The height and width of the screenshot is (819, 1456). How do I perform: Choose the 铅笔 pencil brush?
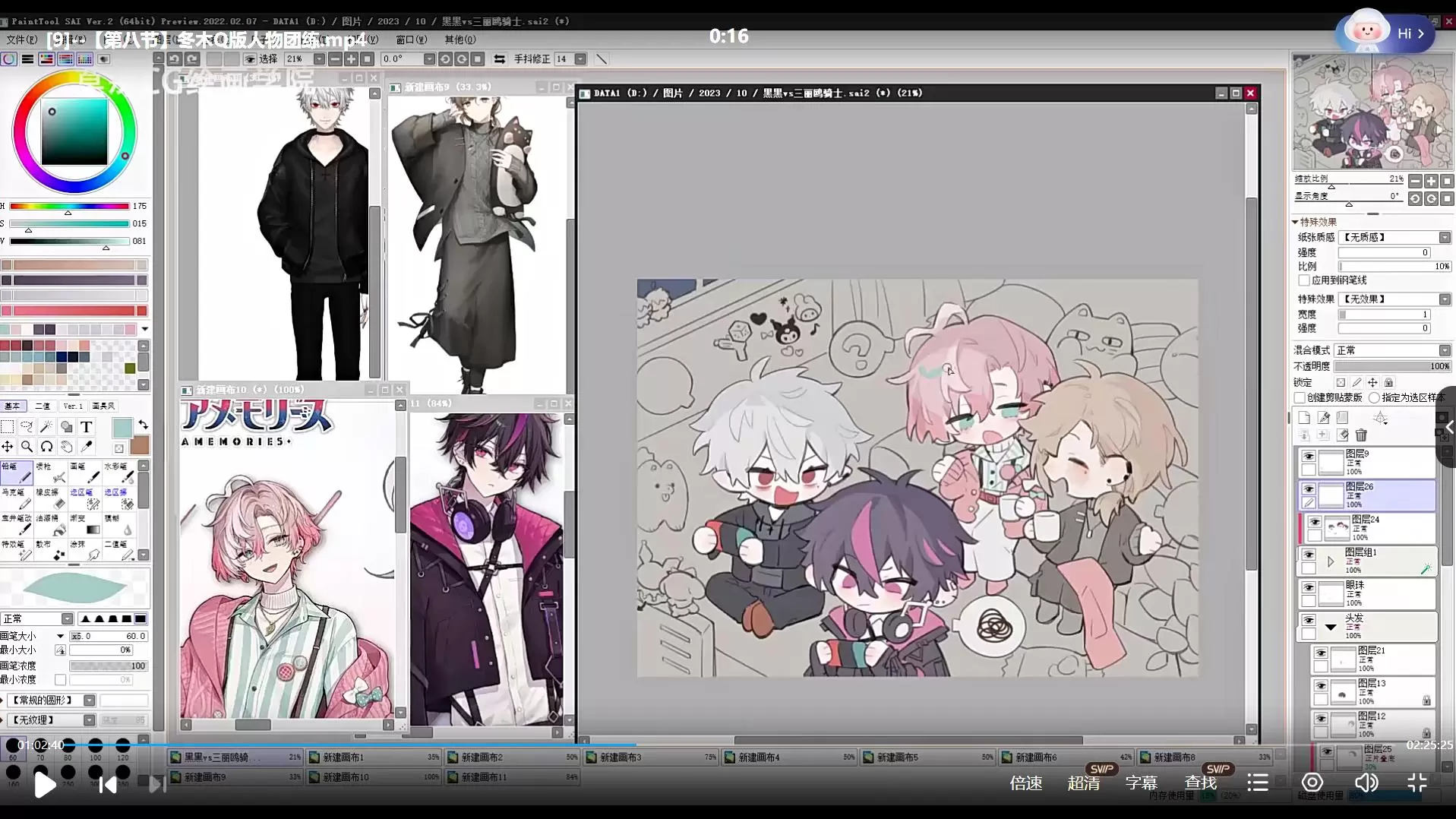[x=17, y=473]
